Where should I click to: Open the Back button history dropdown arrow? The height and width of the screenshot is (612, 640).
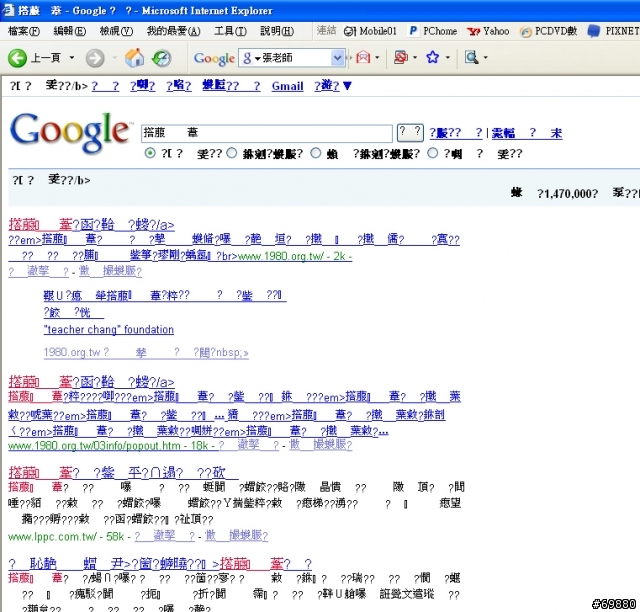click(72, 58)
